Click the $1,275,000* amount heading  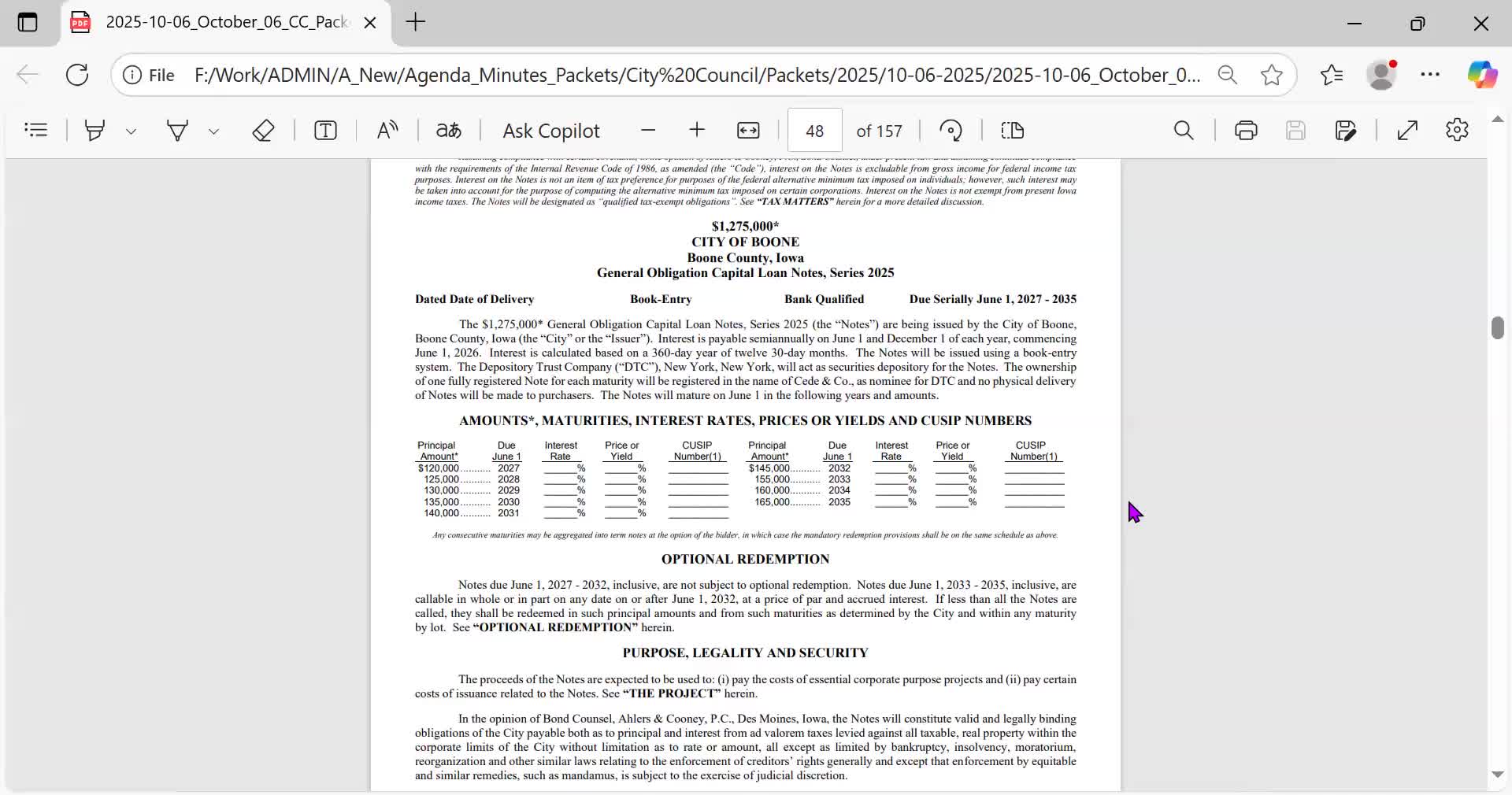(745, 226)
